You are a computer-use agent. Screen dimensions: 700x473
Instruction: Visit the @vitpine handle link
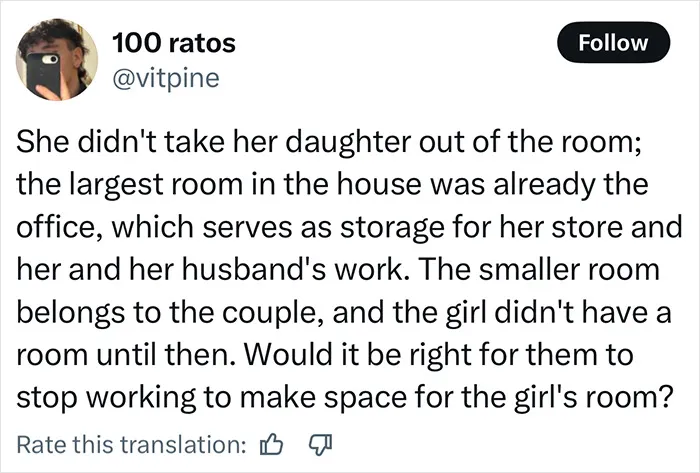pyautogui.click(x=166, y=78)
